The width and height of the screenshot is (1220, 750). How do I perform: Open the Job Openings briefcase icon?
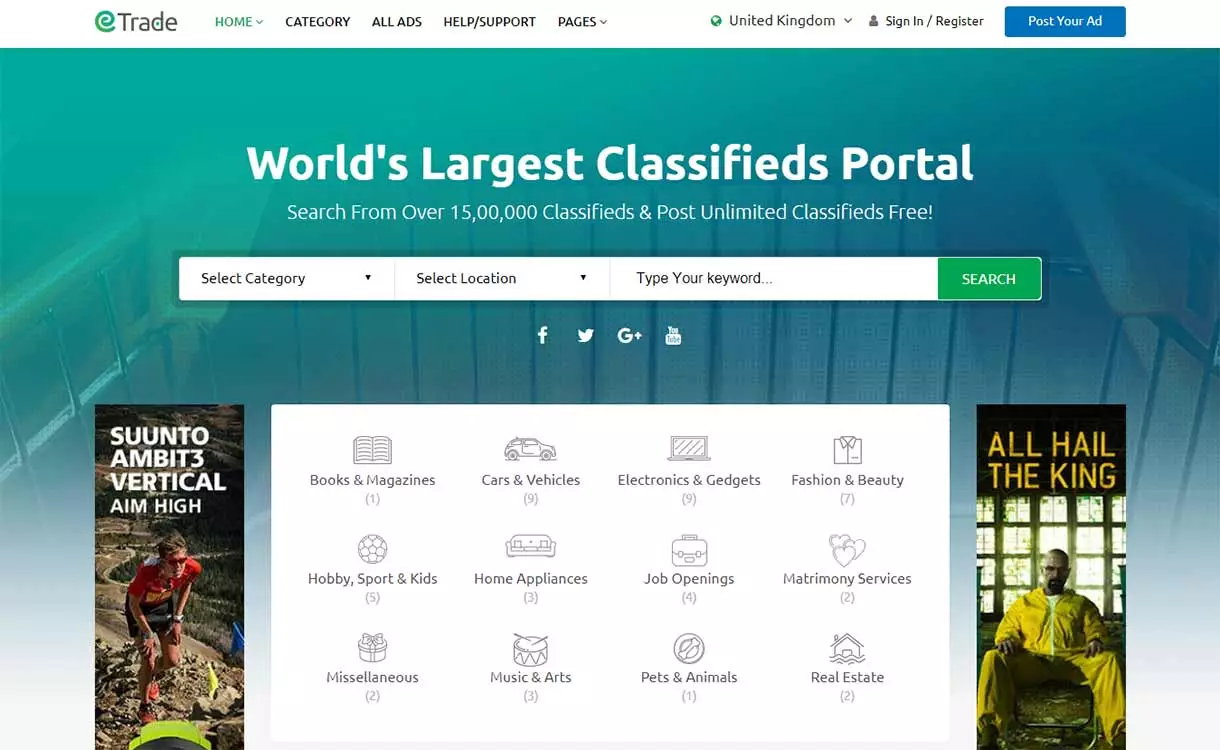(688, 548)
